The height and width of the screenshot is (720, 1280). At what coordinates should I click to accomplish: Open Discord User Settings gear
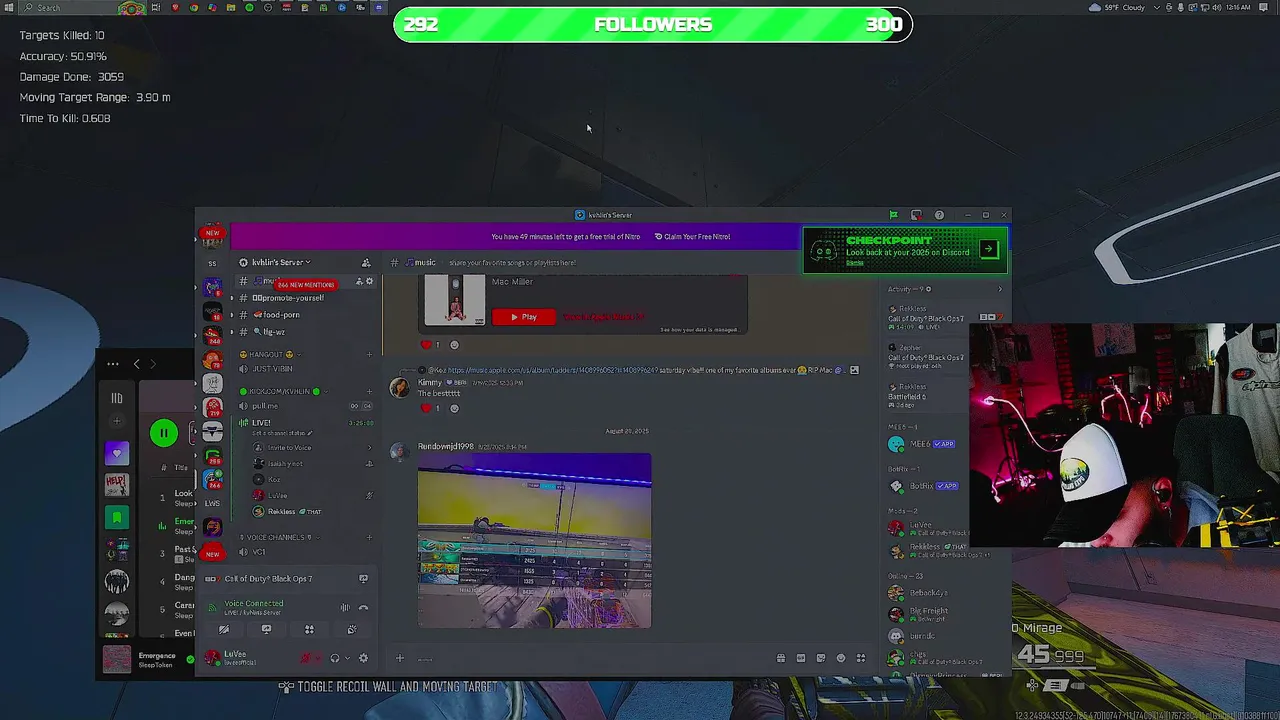363,658
